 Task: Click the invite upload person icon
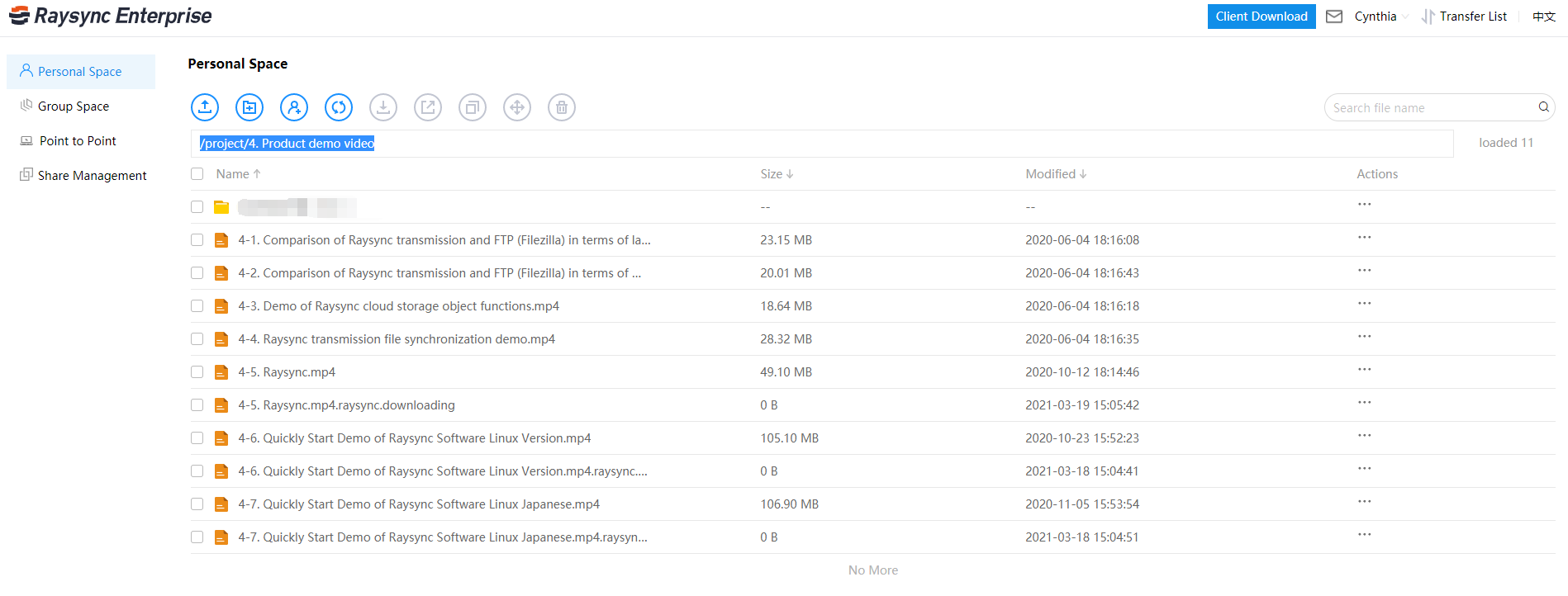pyautogui.click(x=294, y=107)
